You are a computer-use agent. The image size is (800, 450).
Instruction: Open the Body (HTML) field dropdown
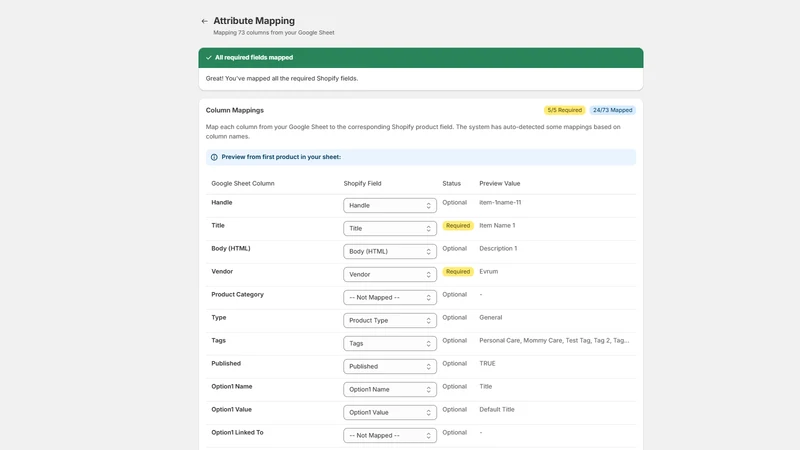tap(390, 251)
